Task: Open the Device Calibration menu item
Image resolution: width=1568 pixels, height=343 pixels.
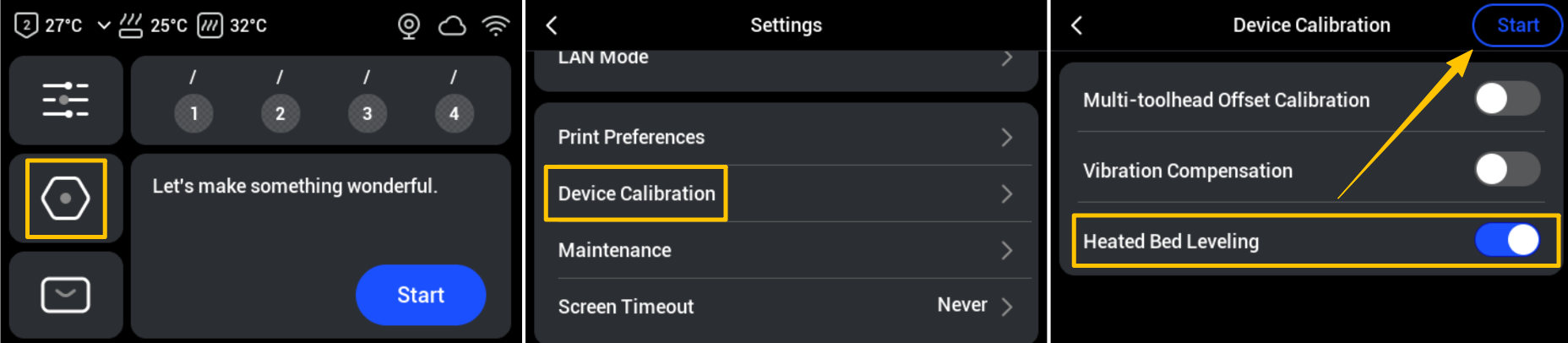Action: [x=636, y=193]
